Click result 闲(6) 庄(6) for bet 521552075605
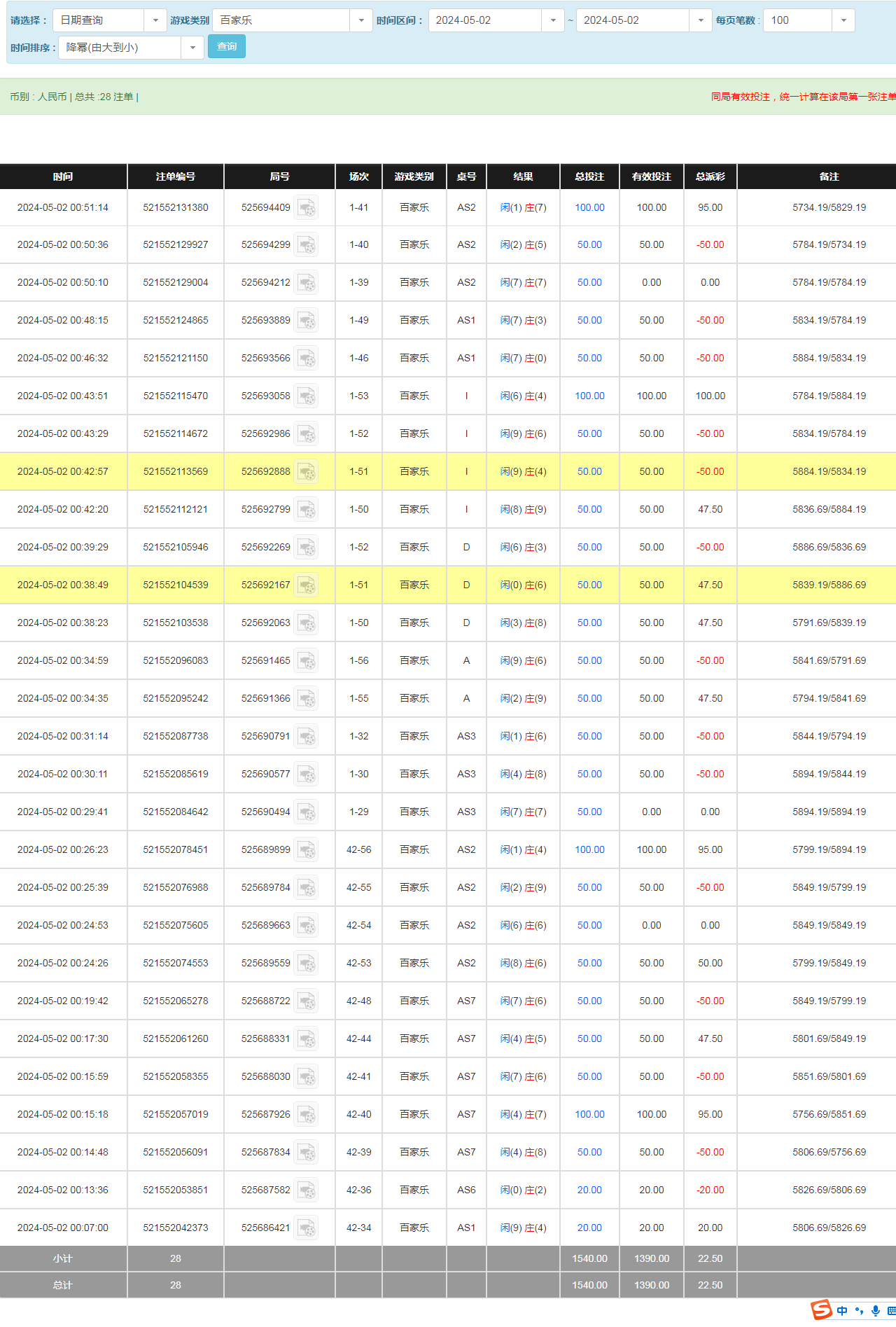Viewport: 896px width, 1327px height. (x=524, y=926)
